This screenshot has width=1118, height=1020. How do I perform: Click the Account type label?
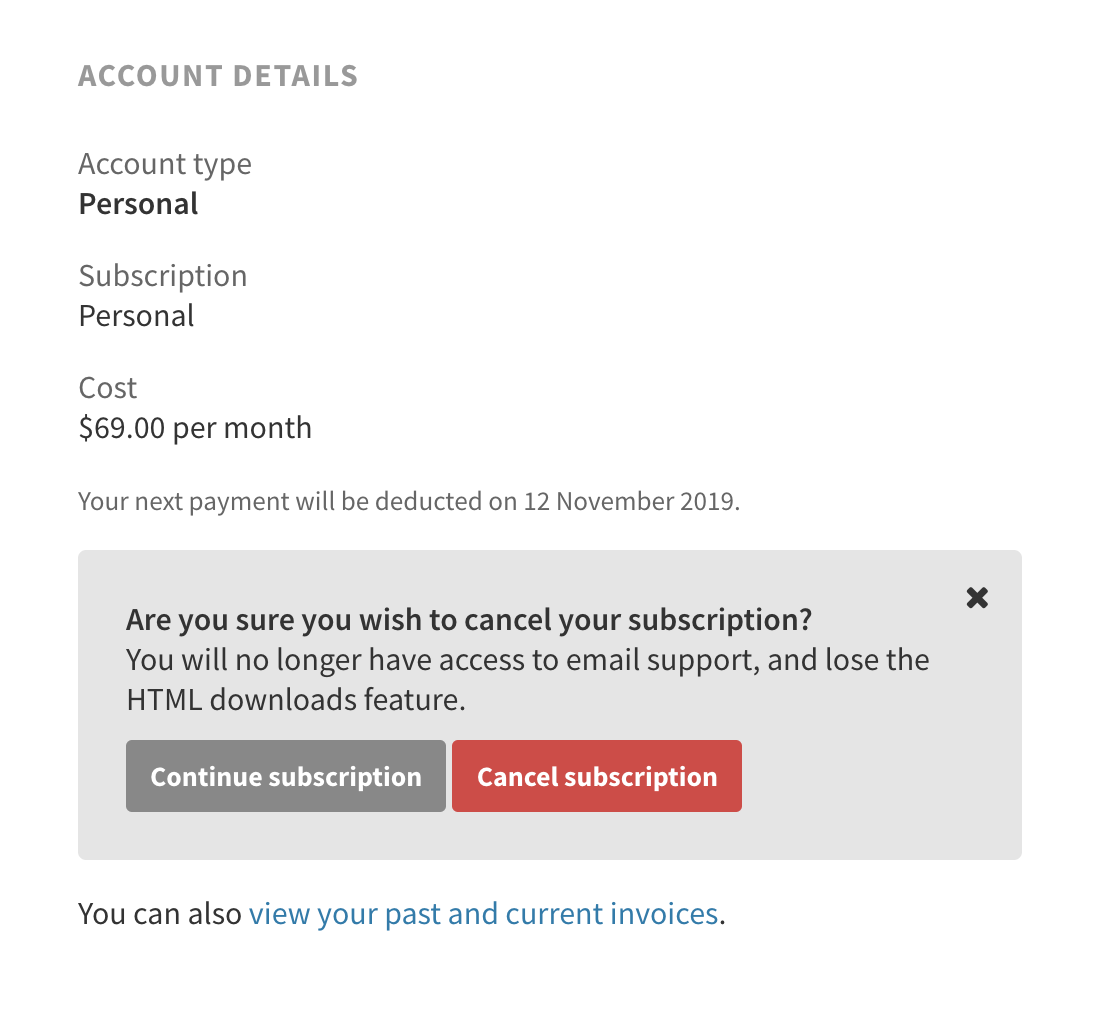click(165, 163)
